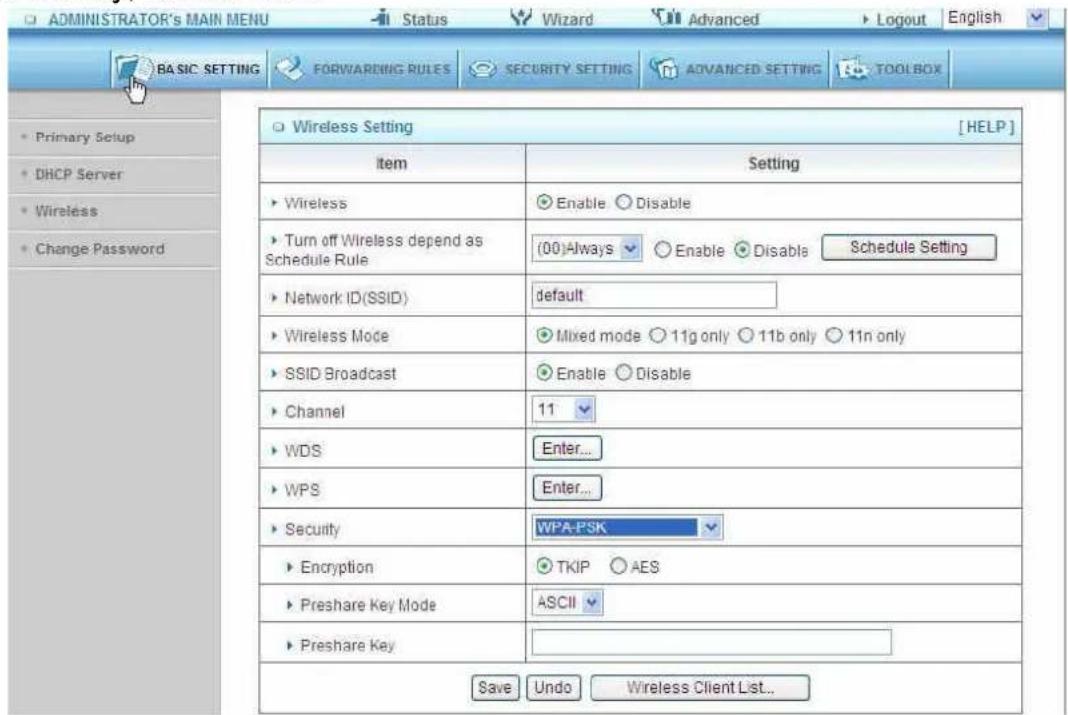Click the Basic Setting folder icon
This screenshot has width=1068, height=715.
132,69
